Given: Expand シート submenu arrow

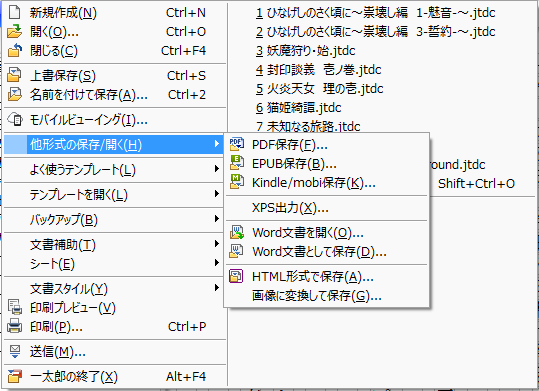Looking at the screenshot, I should [217, 263].
